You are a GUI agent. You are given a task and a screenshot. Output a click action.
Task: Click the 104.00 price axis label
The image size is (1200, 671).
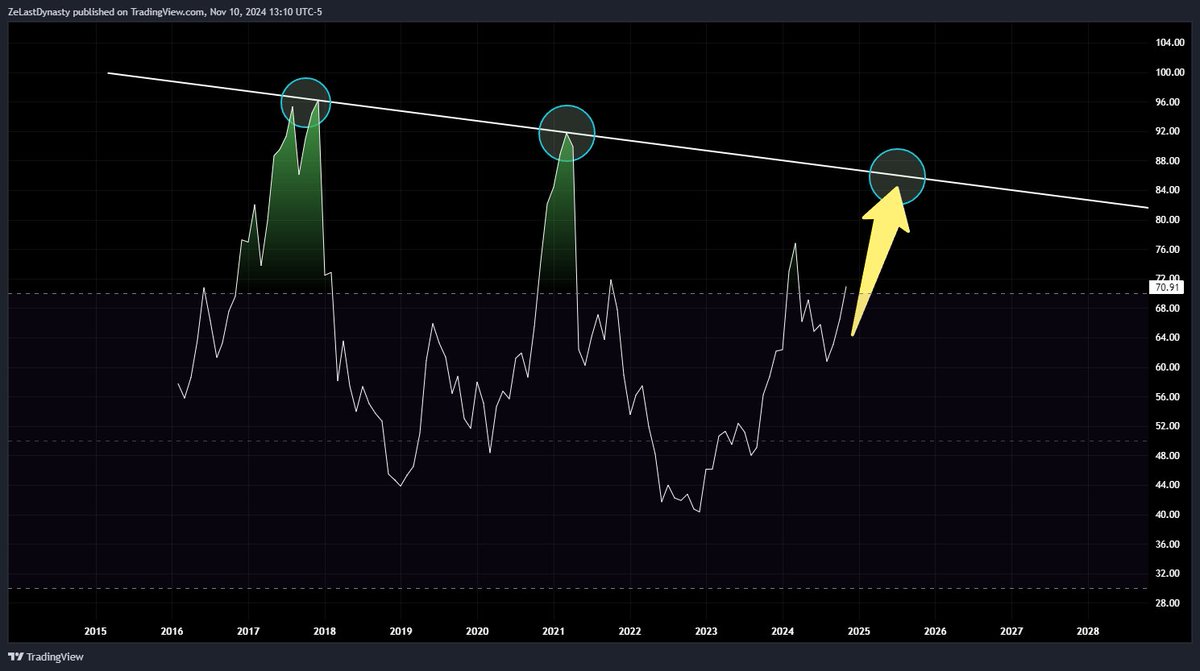[1169, 43]
